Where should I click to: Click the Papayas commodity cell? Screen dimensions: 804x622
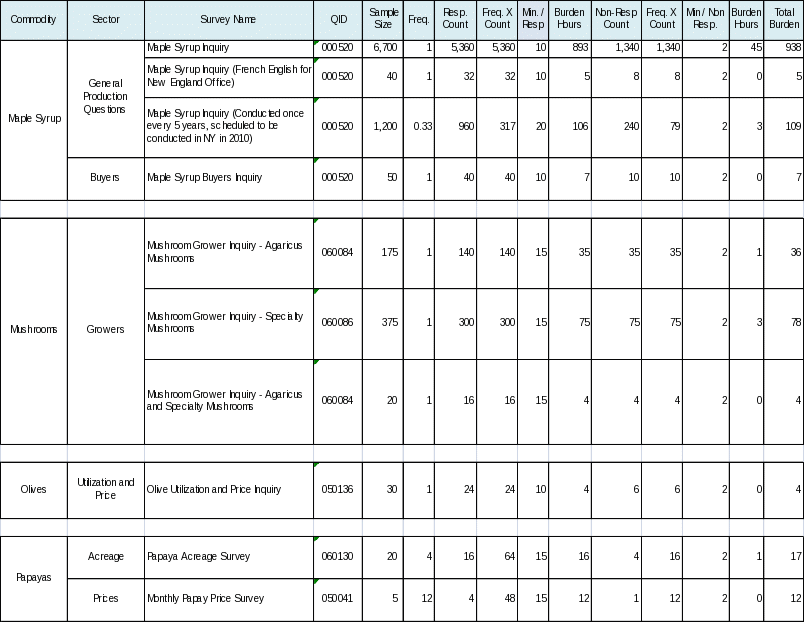34,578
